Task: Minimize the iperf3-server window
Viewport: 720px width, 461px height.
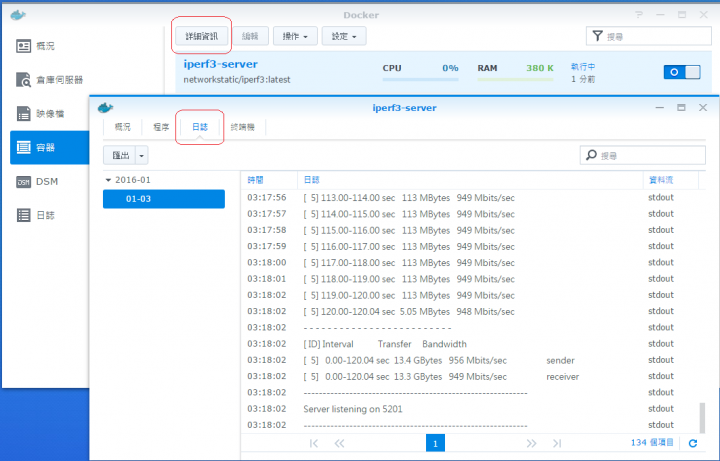Action: click(x=659, y=107)
